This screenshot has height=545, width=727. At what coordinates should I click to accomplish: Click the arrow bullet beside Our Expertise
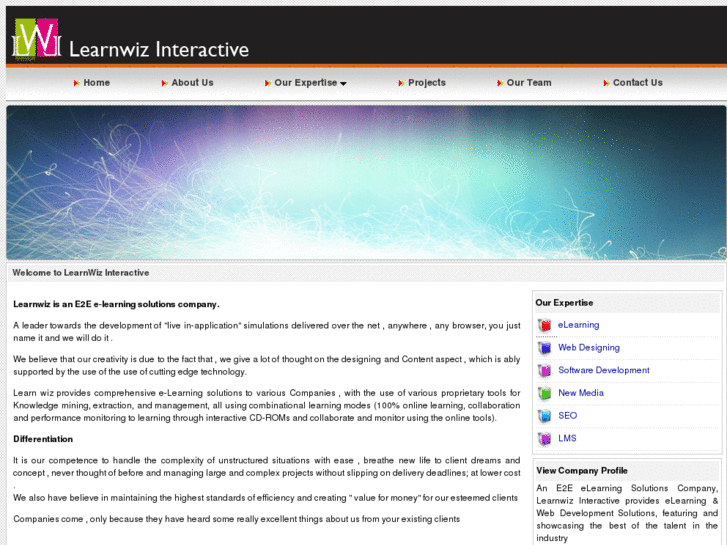tap(268, 83)
